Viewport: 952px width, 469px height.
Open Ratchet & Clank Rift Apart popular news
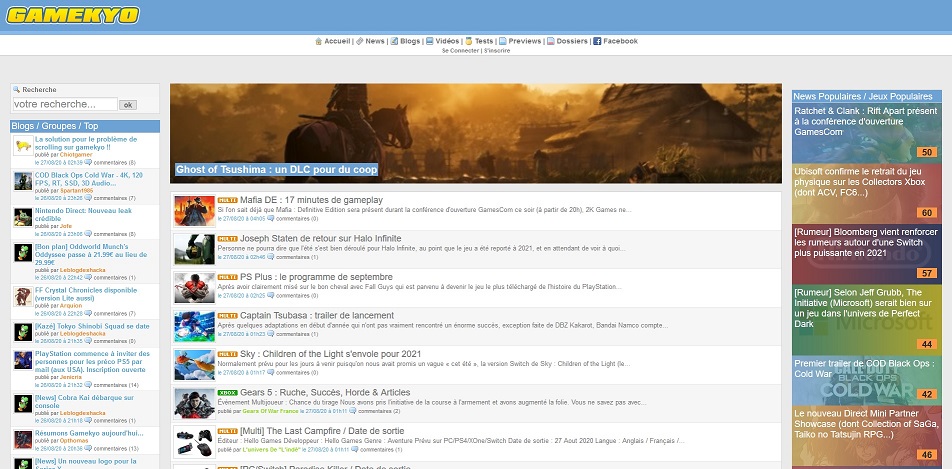866,122
